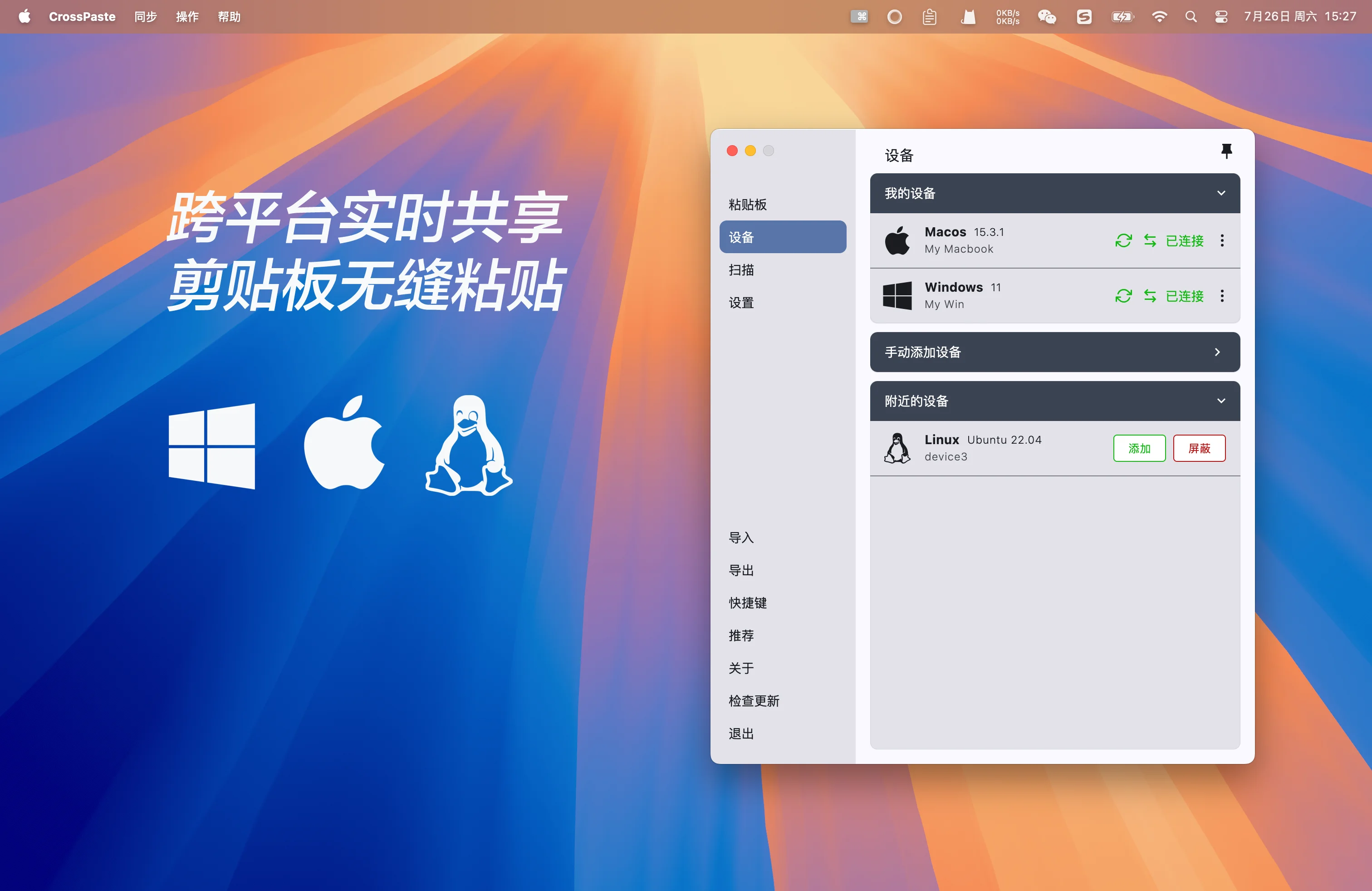
Task: Click the CrossPaste cat icon in the menu bar
Action: (969, 17)
